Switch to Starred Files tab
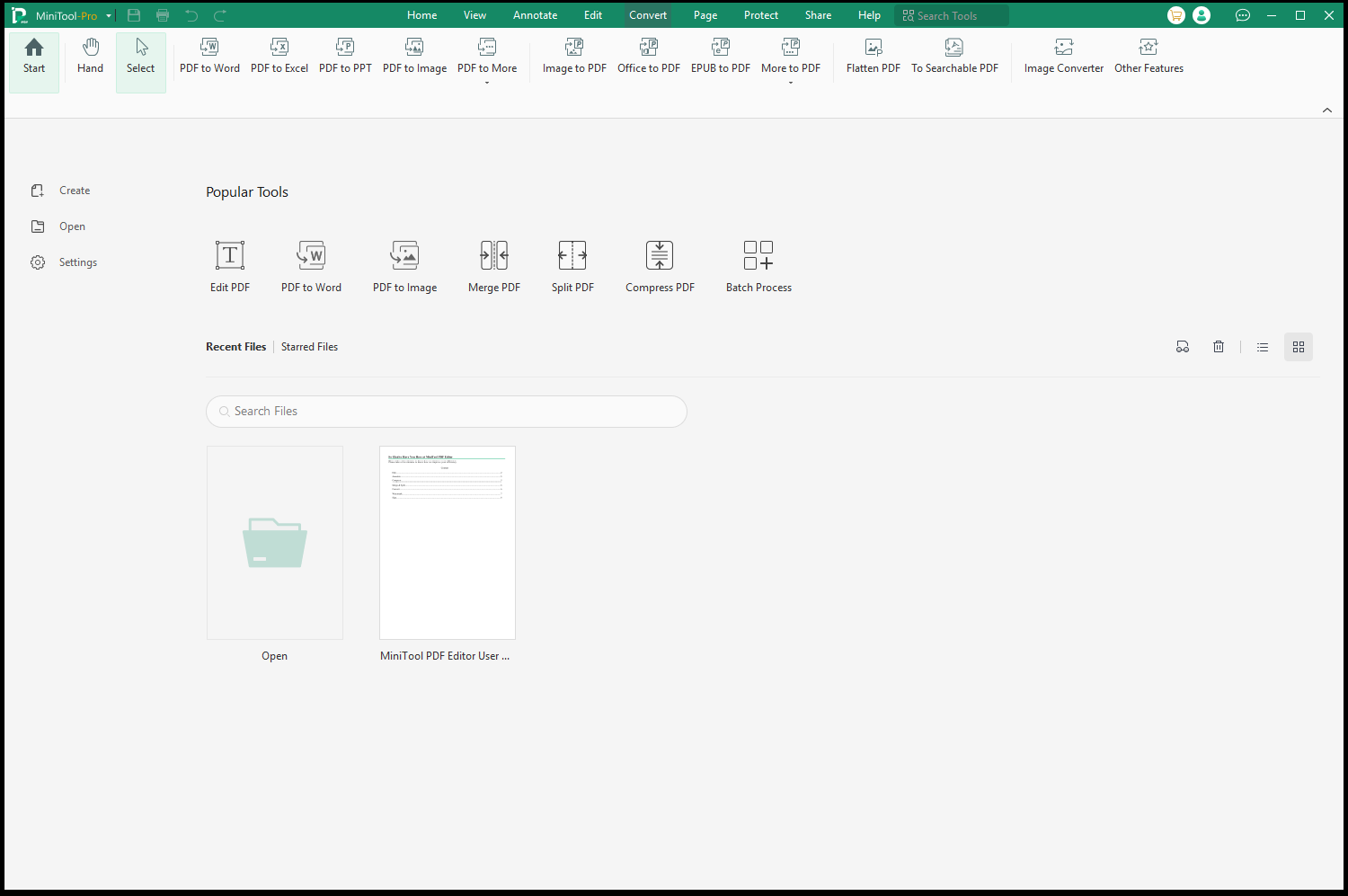The height and width of the screenshot is (896, 1348). tap(309, 347)
